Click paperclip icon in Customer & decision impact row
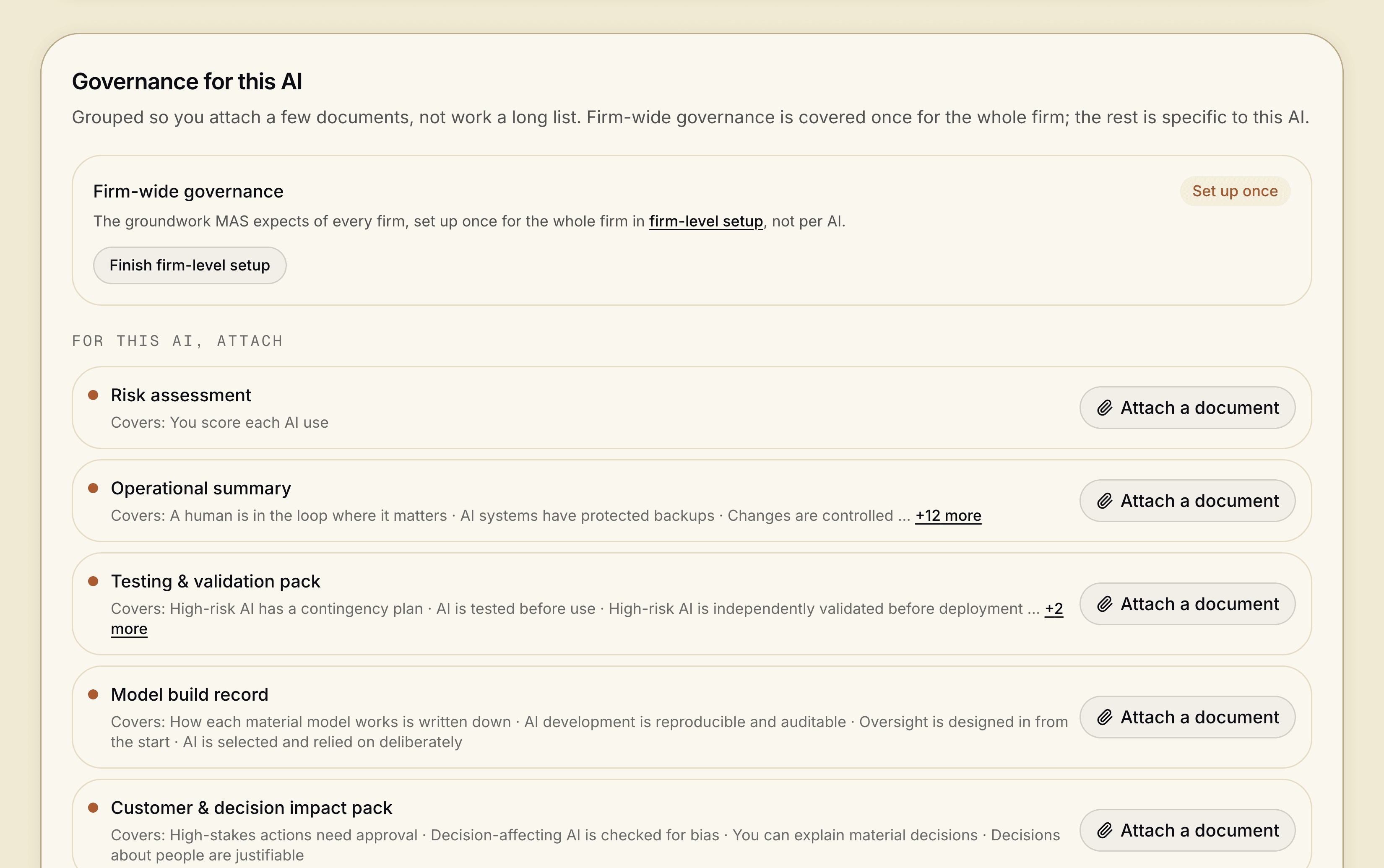 click(1104, 830)
